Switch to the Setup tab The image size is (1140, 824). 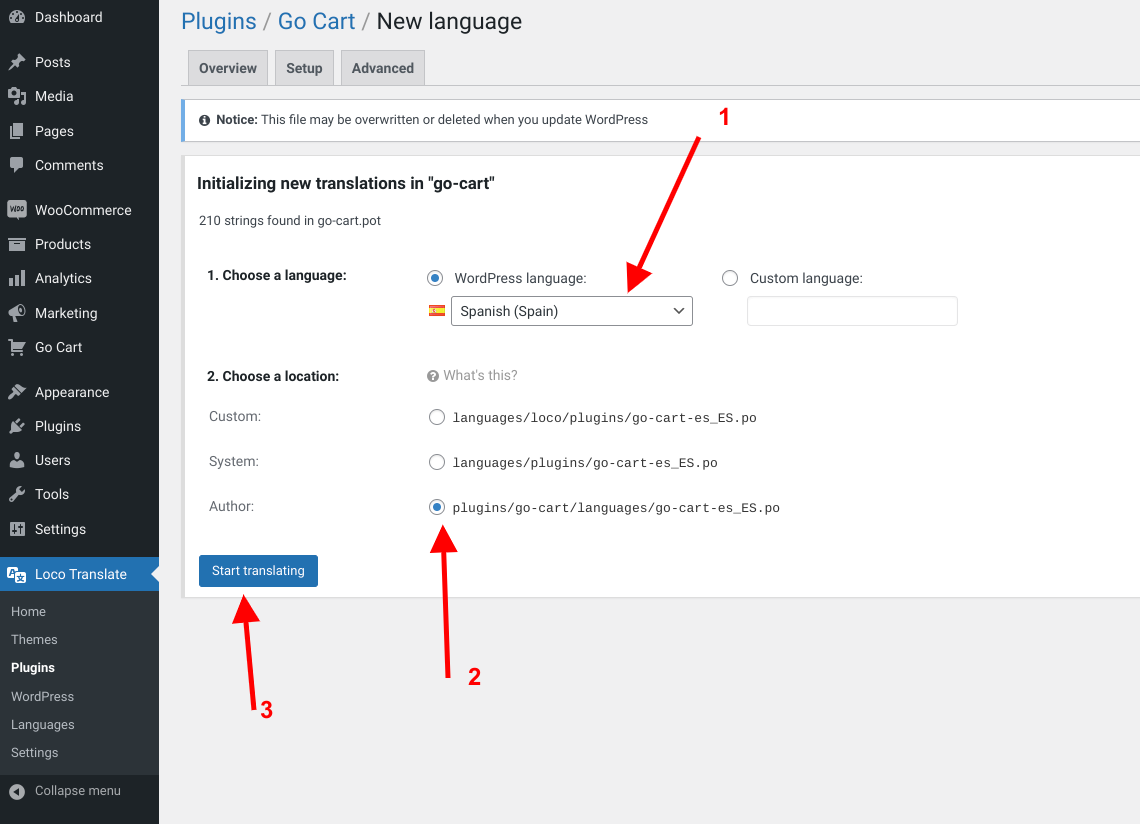pyautogui.click(x=304, y=68)
